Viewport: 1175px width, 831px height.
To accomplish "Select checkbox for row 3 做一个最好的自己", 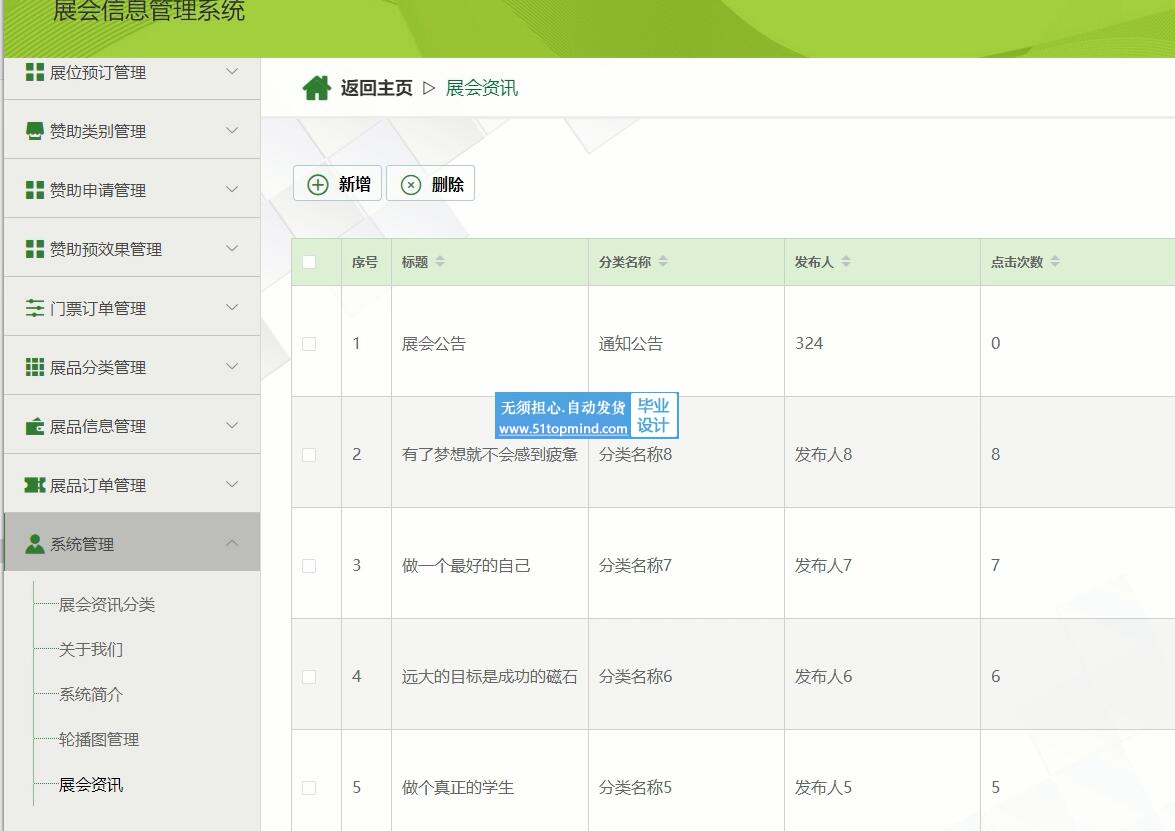I will tap(309, 565).
